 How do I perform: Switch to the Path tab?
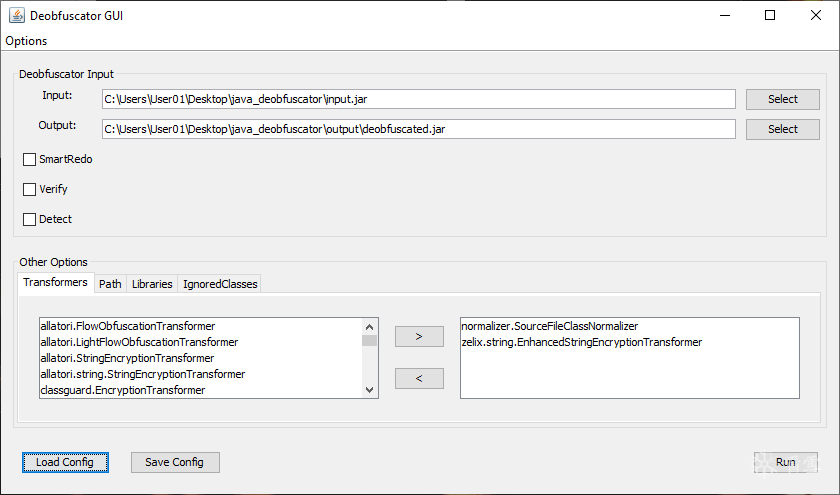[x=110, y=284]
